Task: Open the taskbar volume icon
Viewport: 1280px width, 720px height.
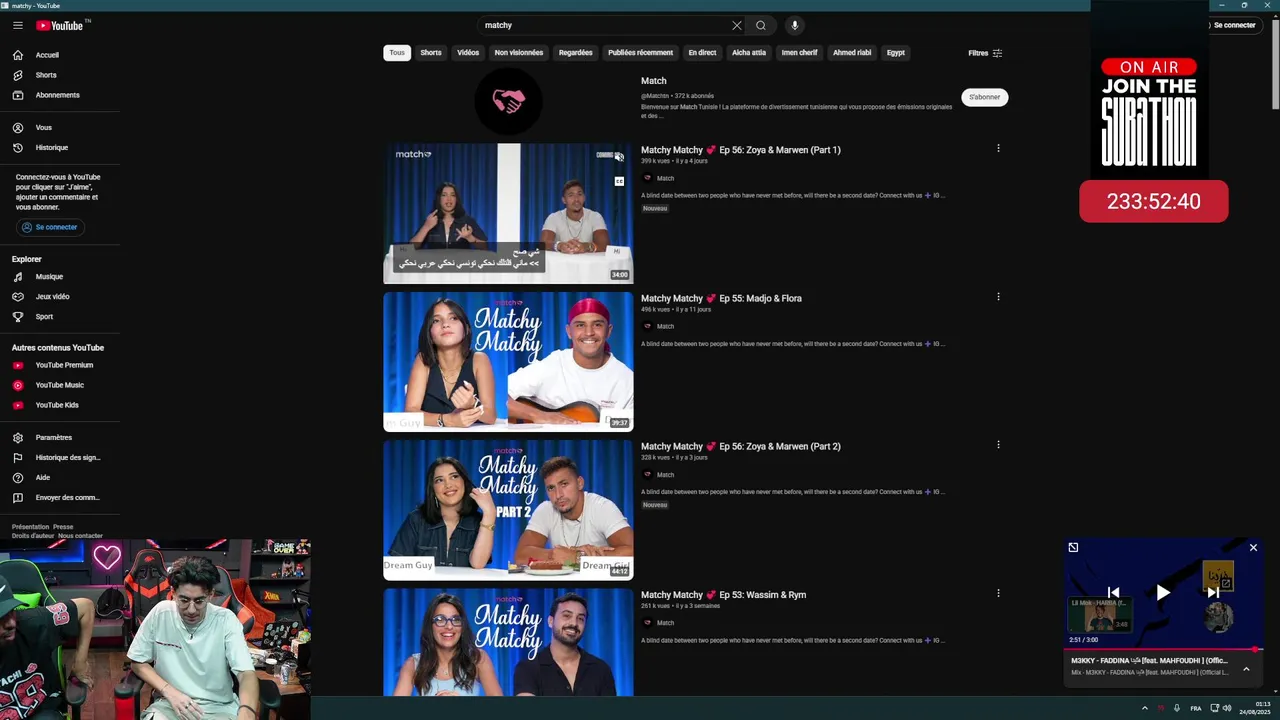Action: point(1227,708)
